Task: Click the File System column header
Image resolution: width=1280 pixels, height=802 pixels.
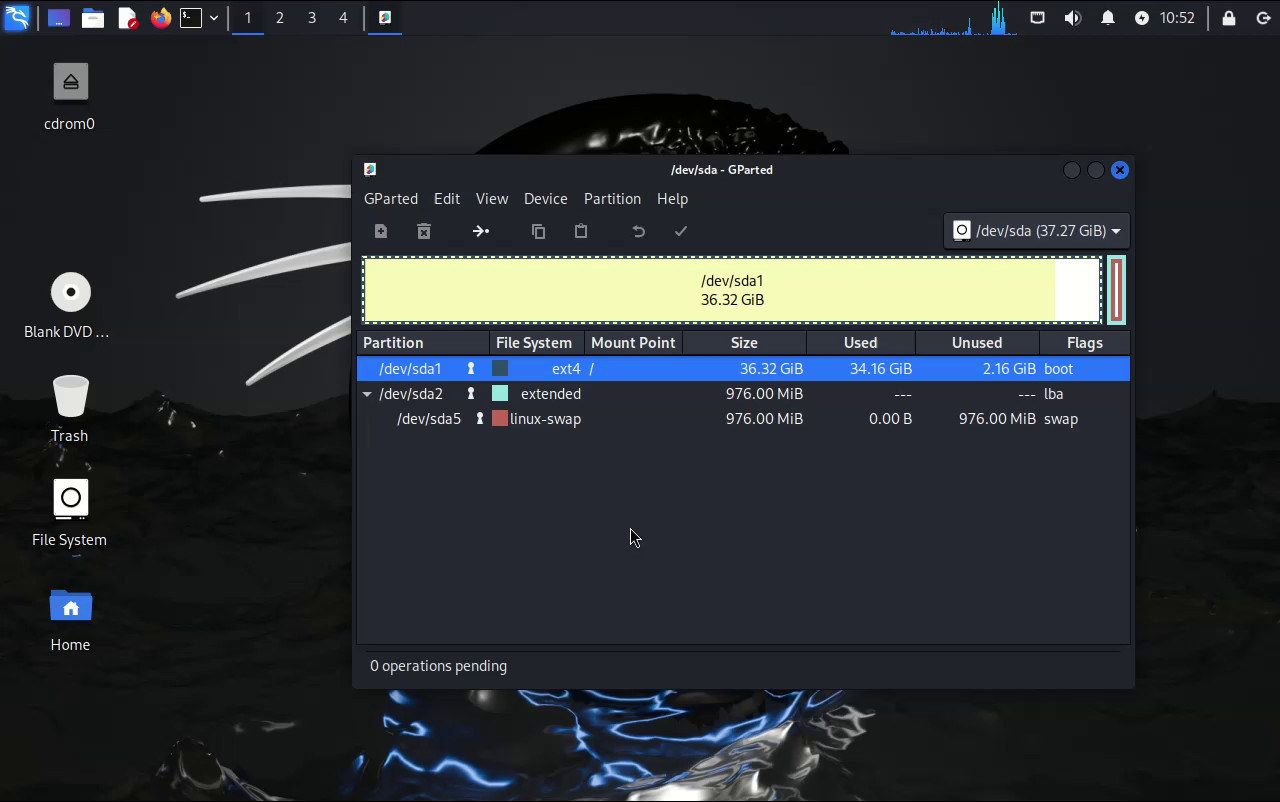Action: pyautogui.click(x=537, y=342)
